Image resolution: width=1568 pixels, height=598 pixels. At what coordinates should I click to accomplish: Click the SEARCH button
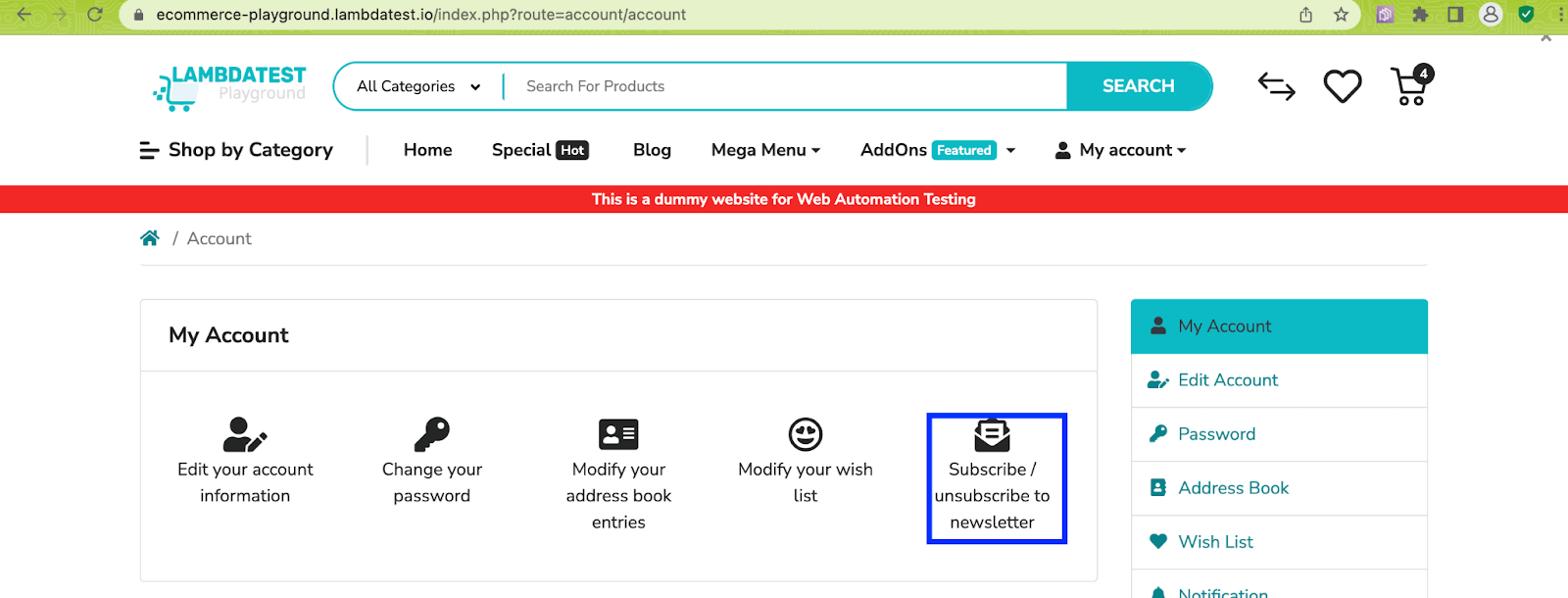[1139, 86]
